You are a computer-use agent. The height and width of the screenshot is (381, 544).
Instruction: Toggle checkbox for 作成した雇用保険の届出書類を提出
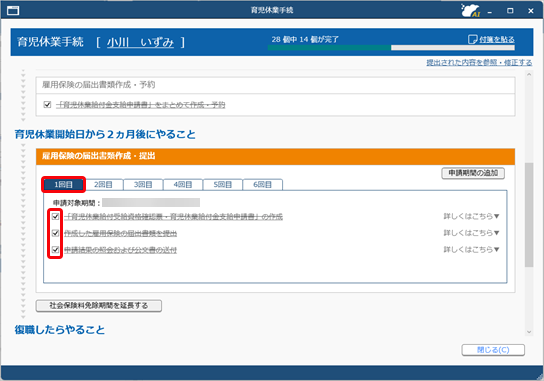click(x=56, y=233)
